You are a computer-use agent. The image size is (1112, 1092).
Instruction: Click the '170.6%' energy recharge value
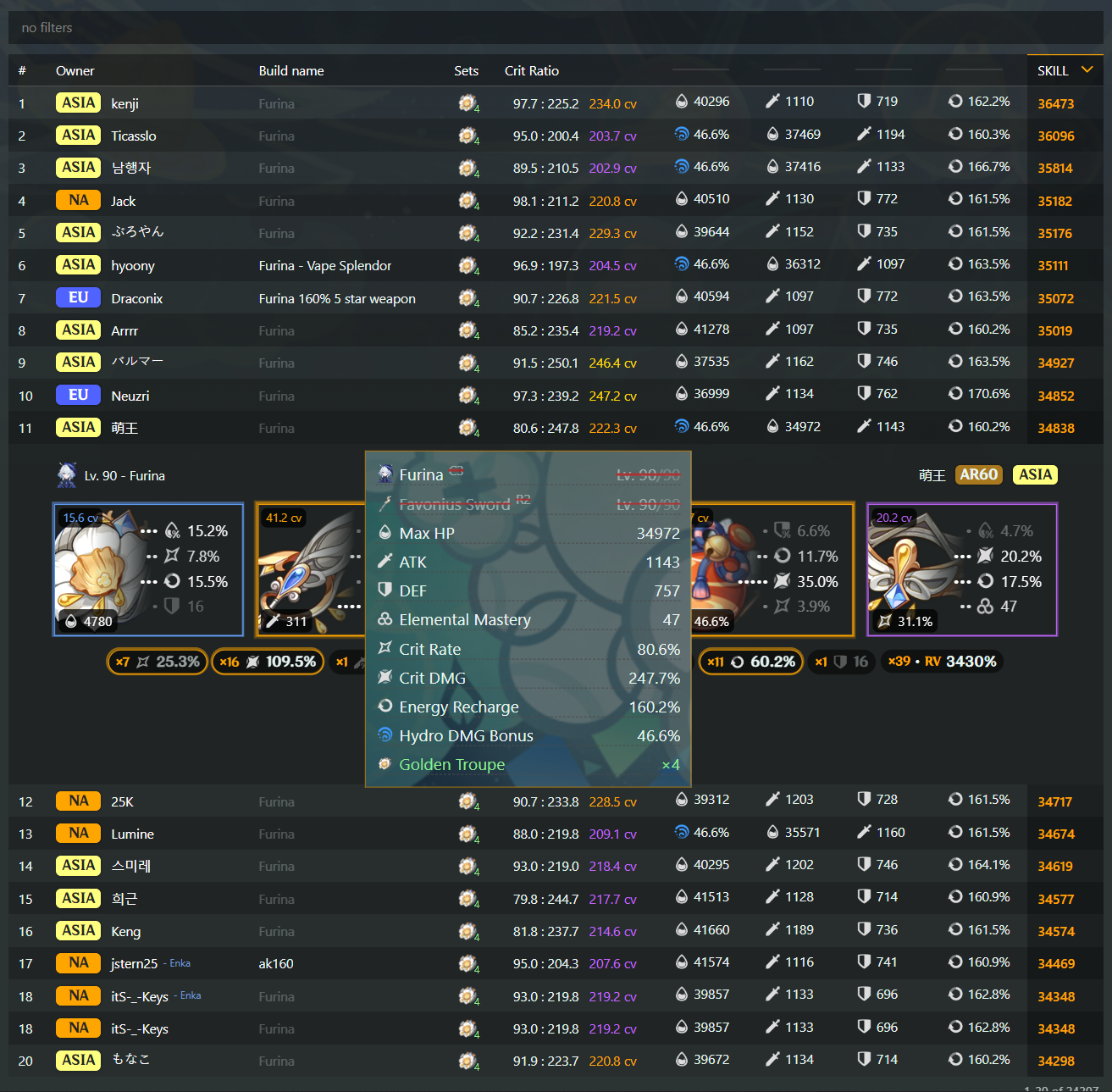[x=989, y=394]
